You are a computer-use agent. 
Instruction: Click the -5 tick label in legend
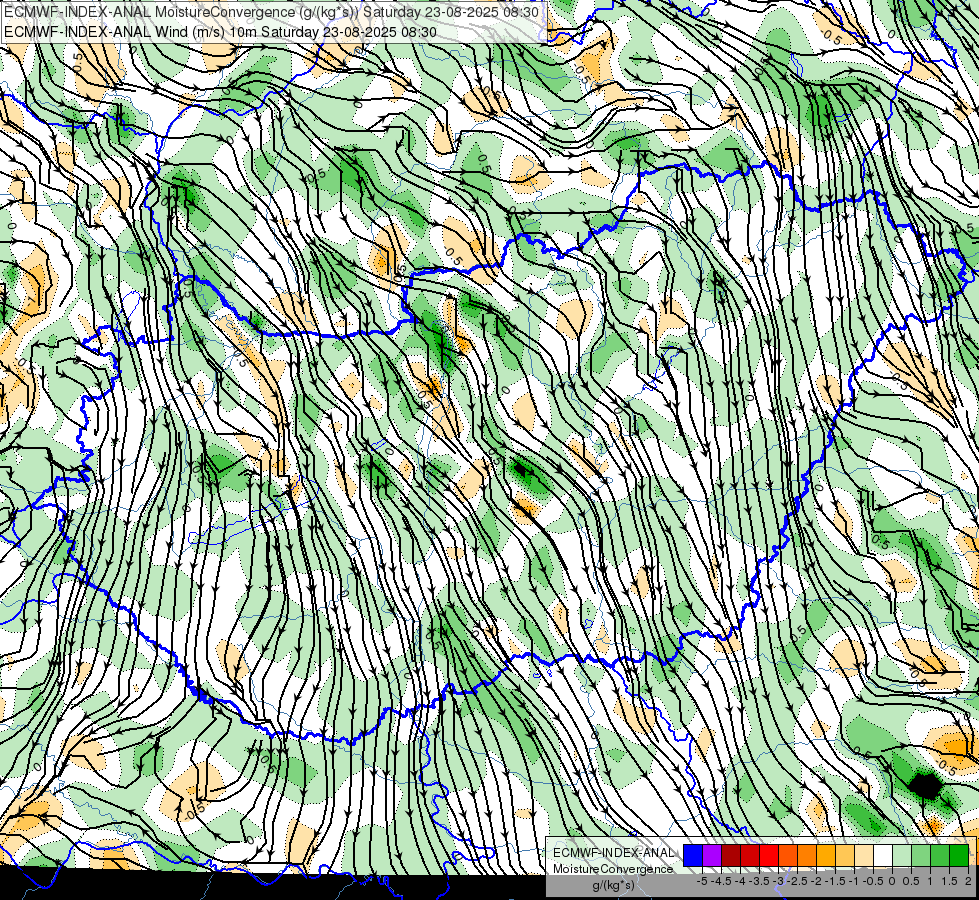[702, 881]
